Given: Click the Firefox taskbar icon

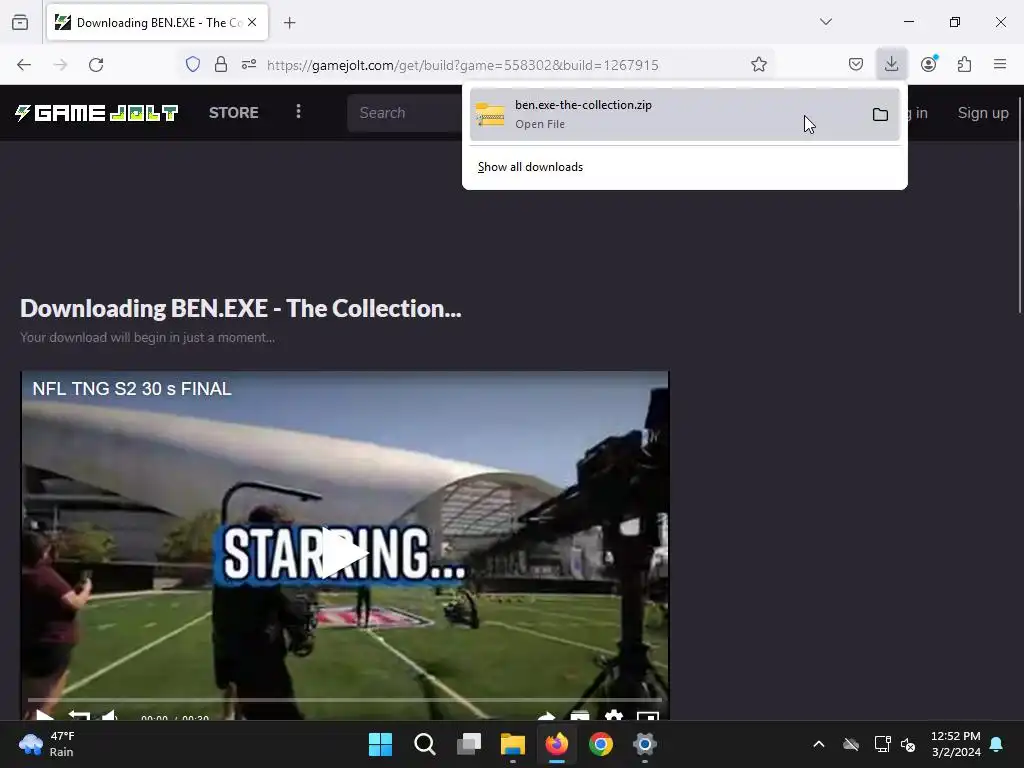Looking at the screenshot, I should click(556, 744).
